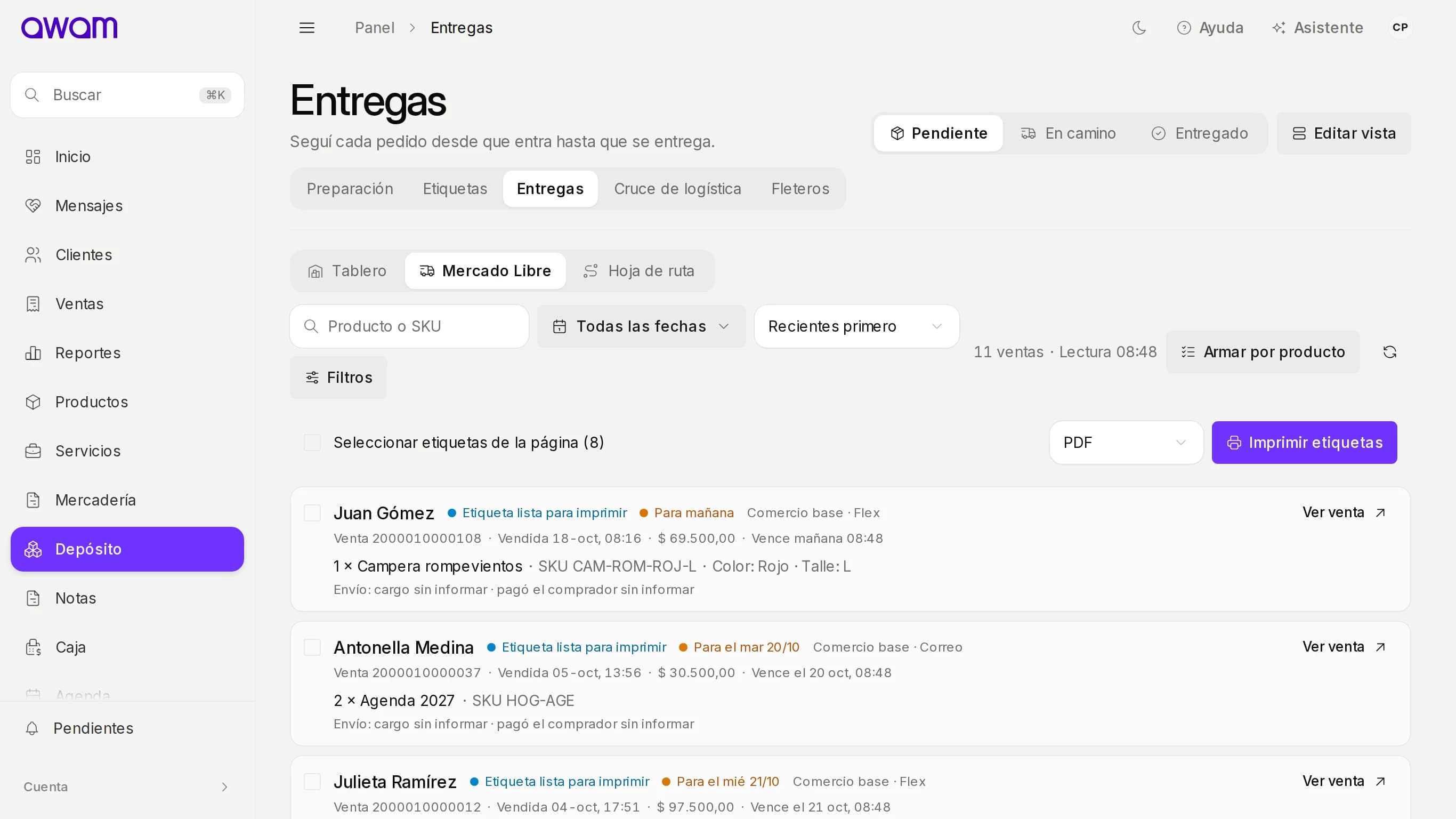Switch to Etiquetas tab
The height and width of the screenshot is (819, 1456).
[x=455, y=189]
